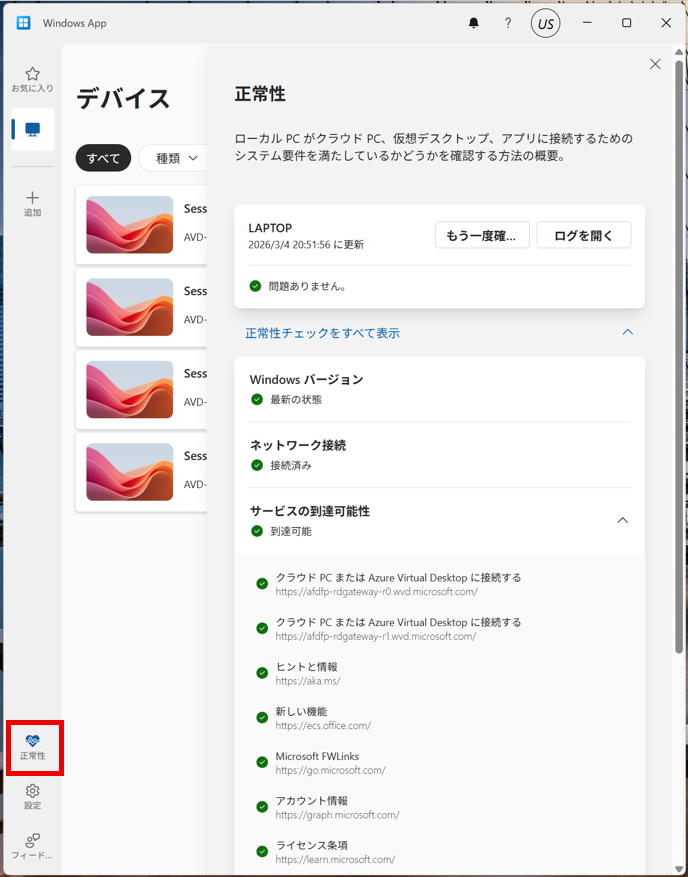Click 正常性チェックをすべて表示 link text
Screen dimensions: 688x877
(x=322, y=333)
